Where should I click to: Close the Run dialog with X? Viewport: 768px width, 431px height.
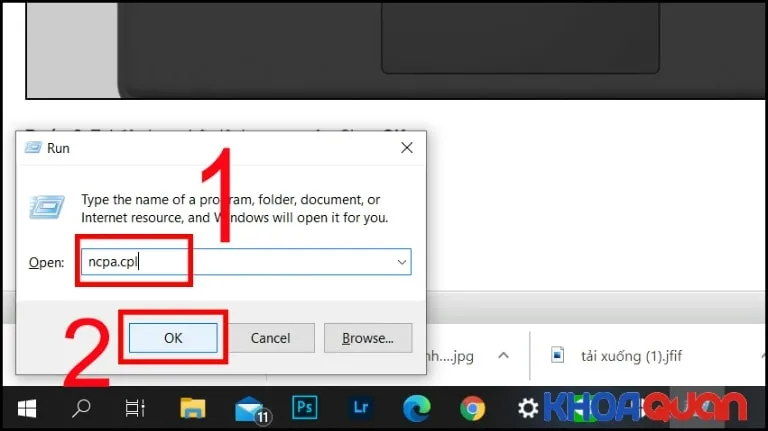(406, 148)
